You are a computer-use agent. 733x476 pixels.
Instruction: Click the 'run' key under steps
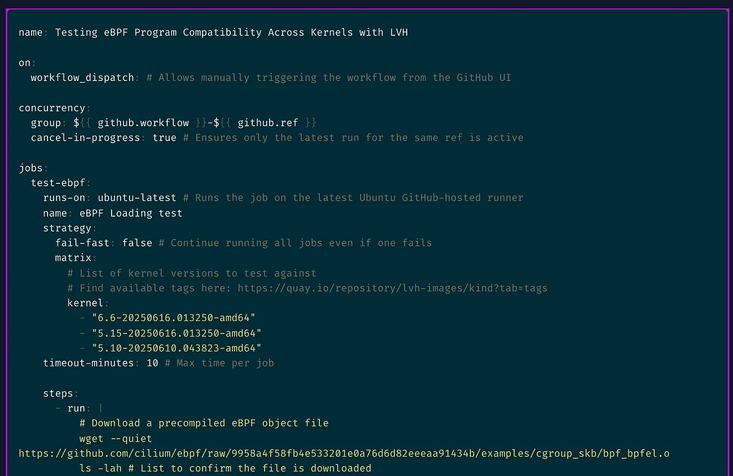76,408
